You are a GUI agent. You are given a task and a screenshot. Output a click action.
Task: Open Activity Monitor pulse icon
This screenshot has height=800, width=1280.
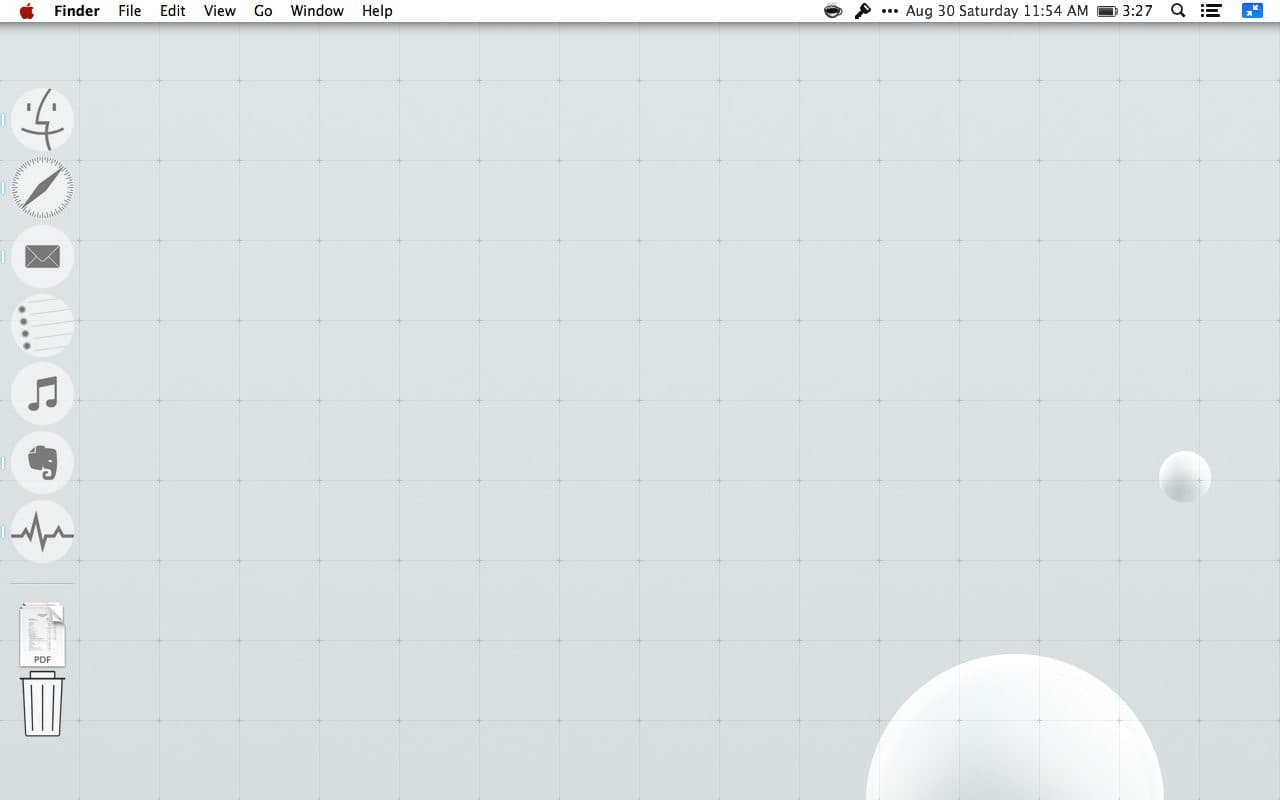click(x=42, y=532)
